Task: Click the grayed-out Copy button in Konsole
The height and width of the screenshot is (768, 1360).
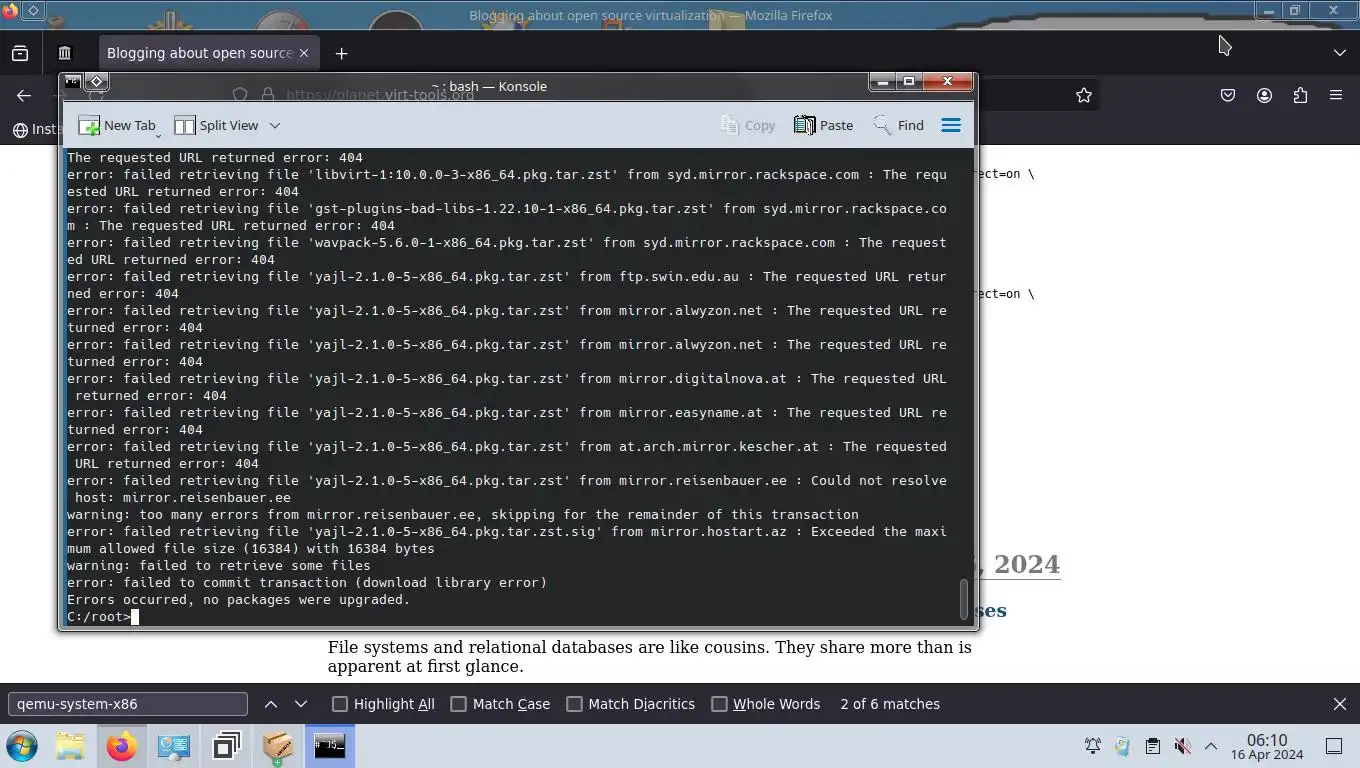Action: pos(748,125)
